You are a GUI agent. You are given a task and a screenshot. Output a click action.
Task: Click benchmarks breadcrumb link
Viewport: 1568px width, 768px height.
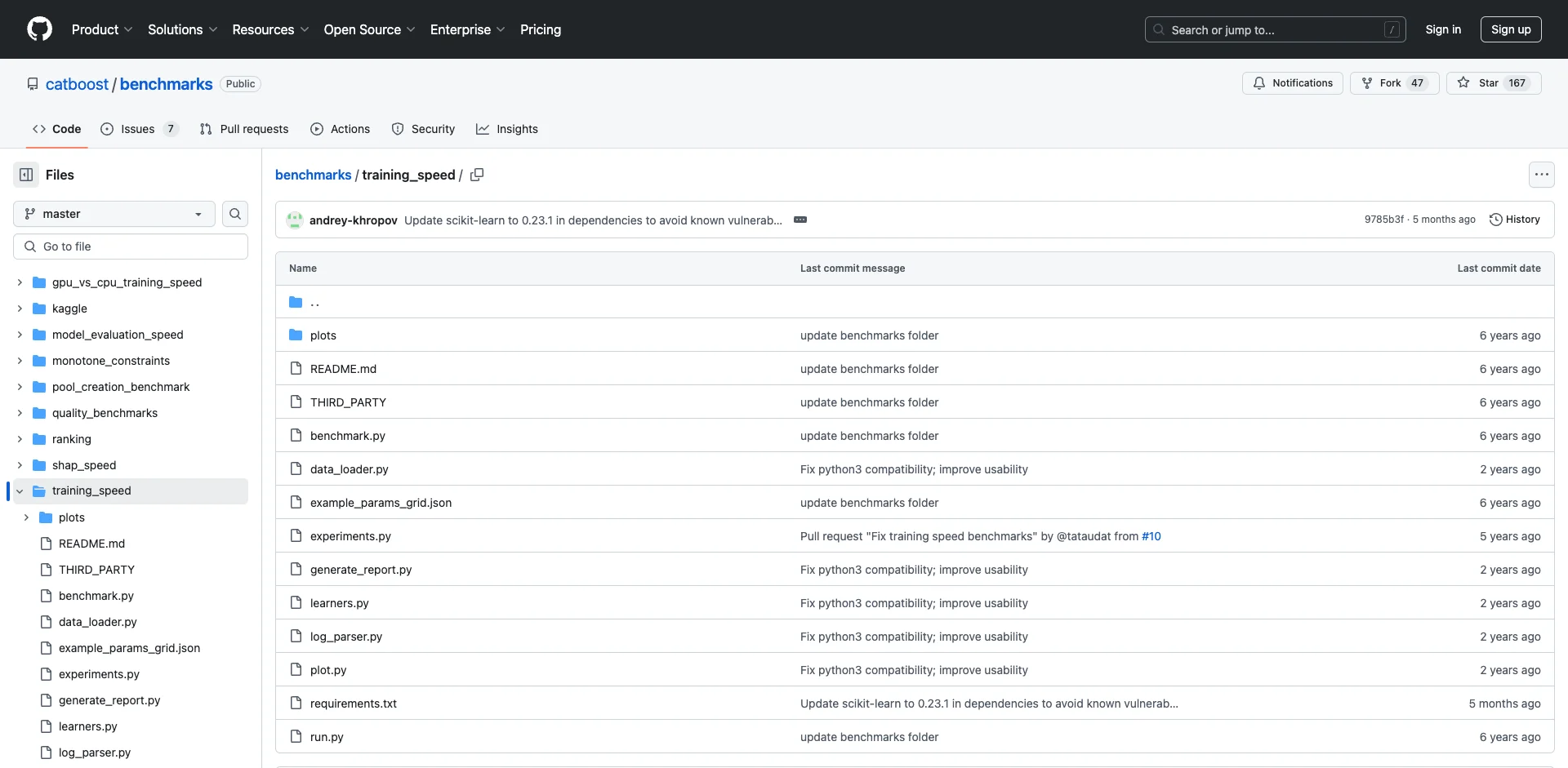pyautogui.click(x=313, y=175)
